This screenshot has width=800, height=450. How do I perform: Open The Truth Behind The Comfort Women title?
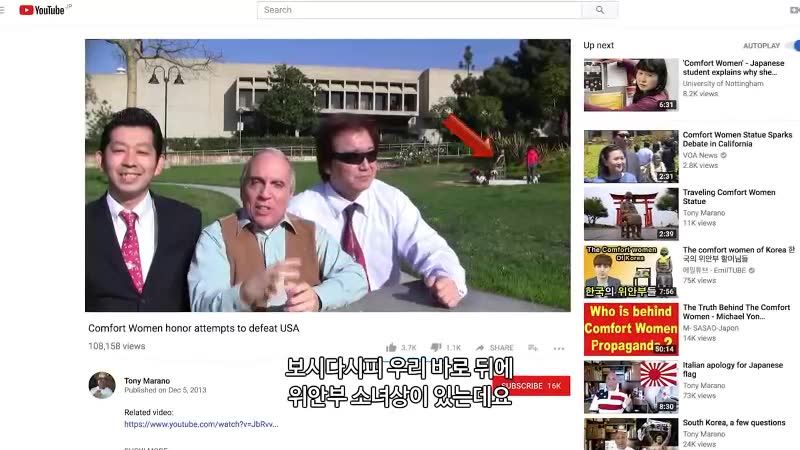(x=736, y=312)
